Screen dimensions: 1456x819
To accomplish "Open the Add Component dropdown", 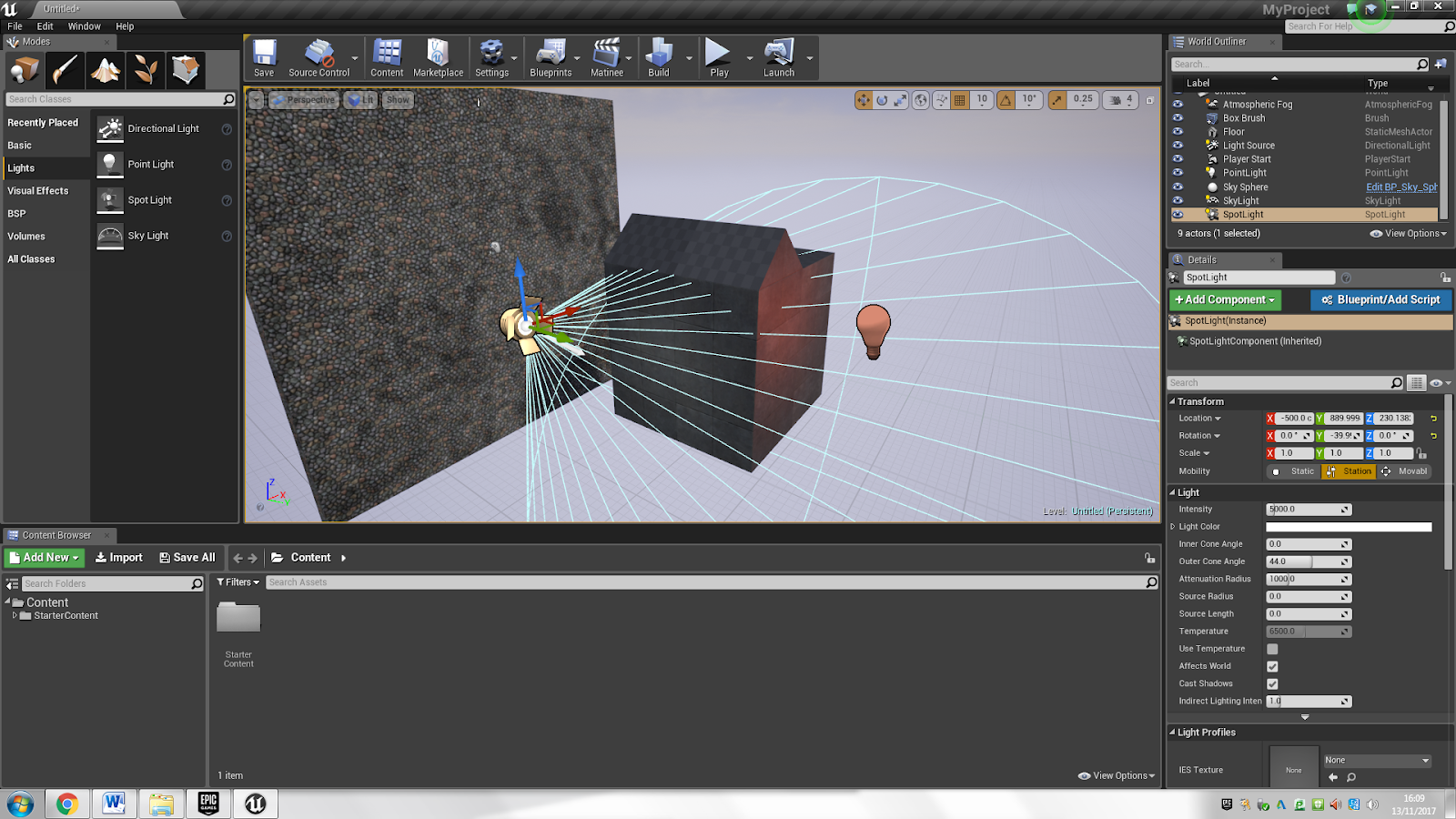I will [1225, 299].
